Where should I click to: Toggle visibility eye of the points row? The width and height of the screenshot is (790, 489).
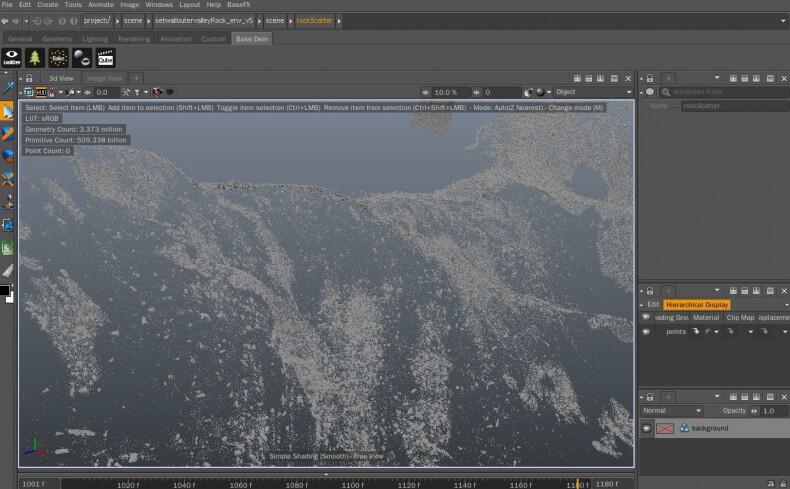coord(646,331)
